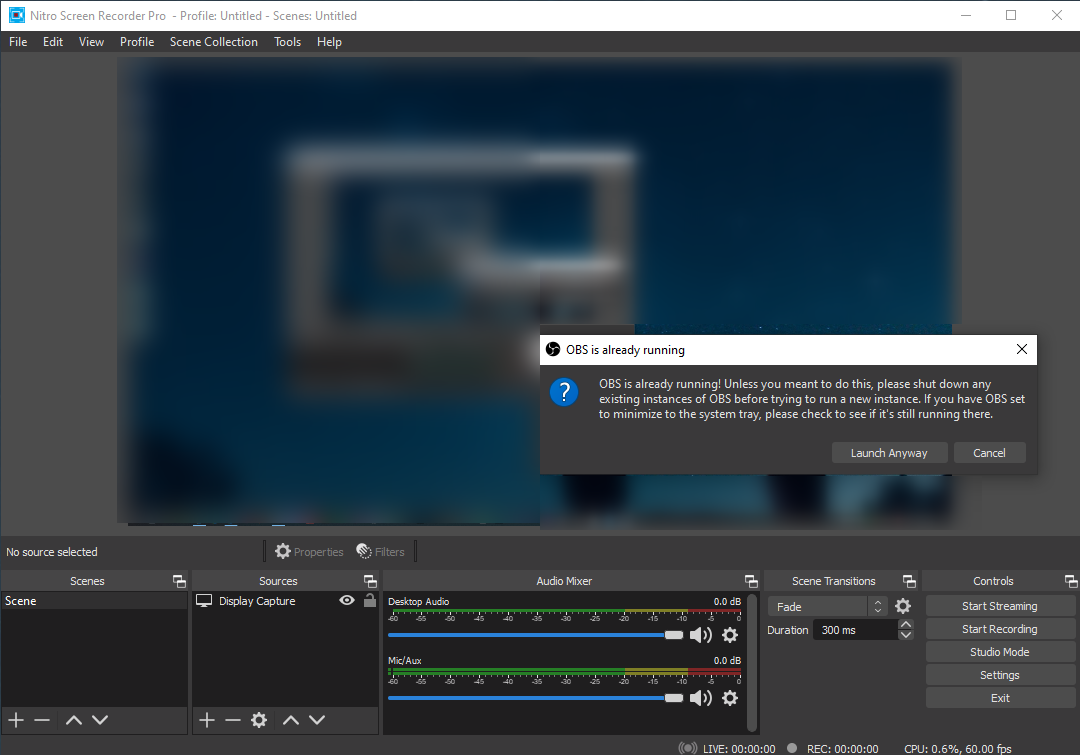The image size is (1080, 755).
Task: Enable Studio Mode
Action: point(999,652)
